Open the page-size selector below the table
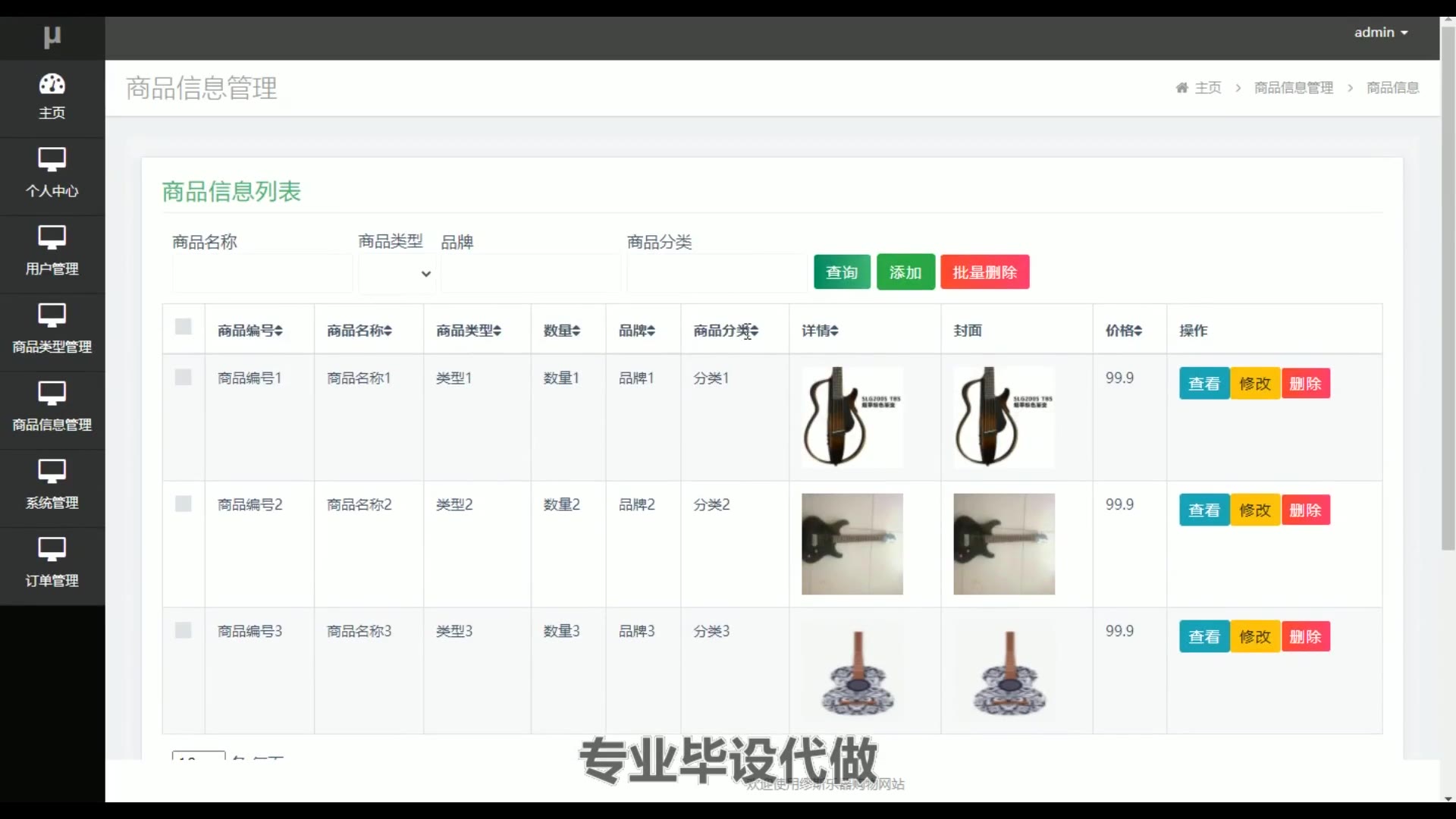Viewport: 1456px width, 819px height. [199, 755]
